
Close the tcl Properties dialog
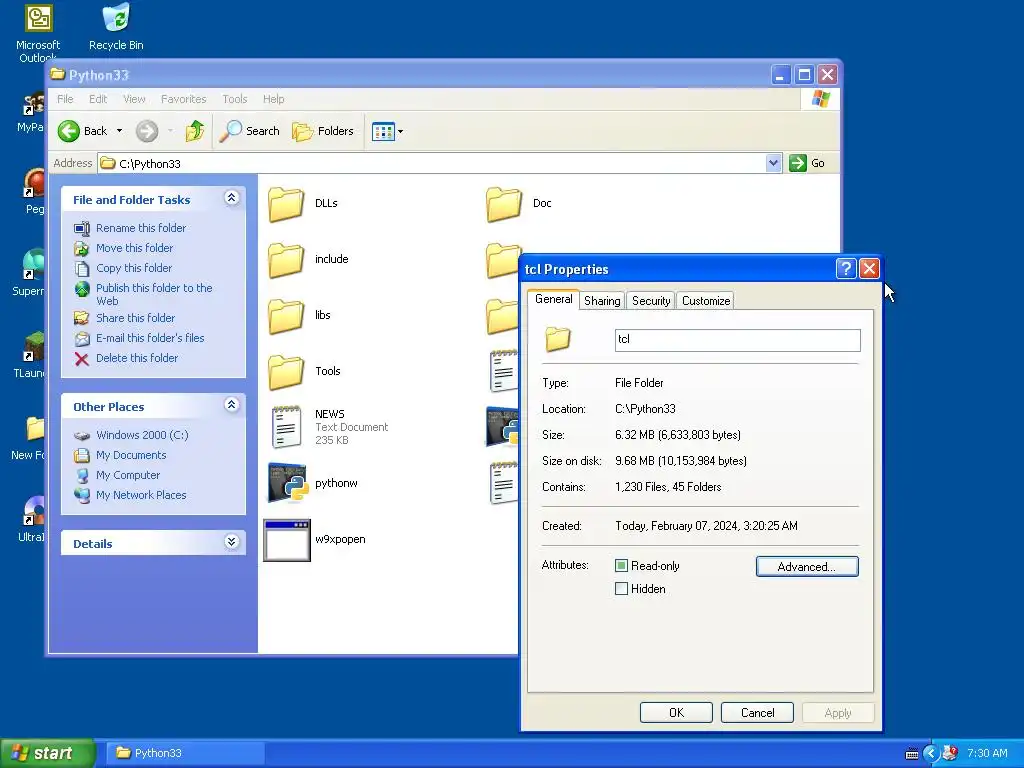(x=869, y=268)
